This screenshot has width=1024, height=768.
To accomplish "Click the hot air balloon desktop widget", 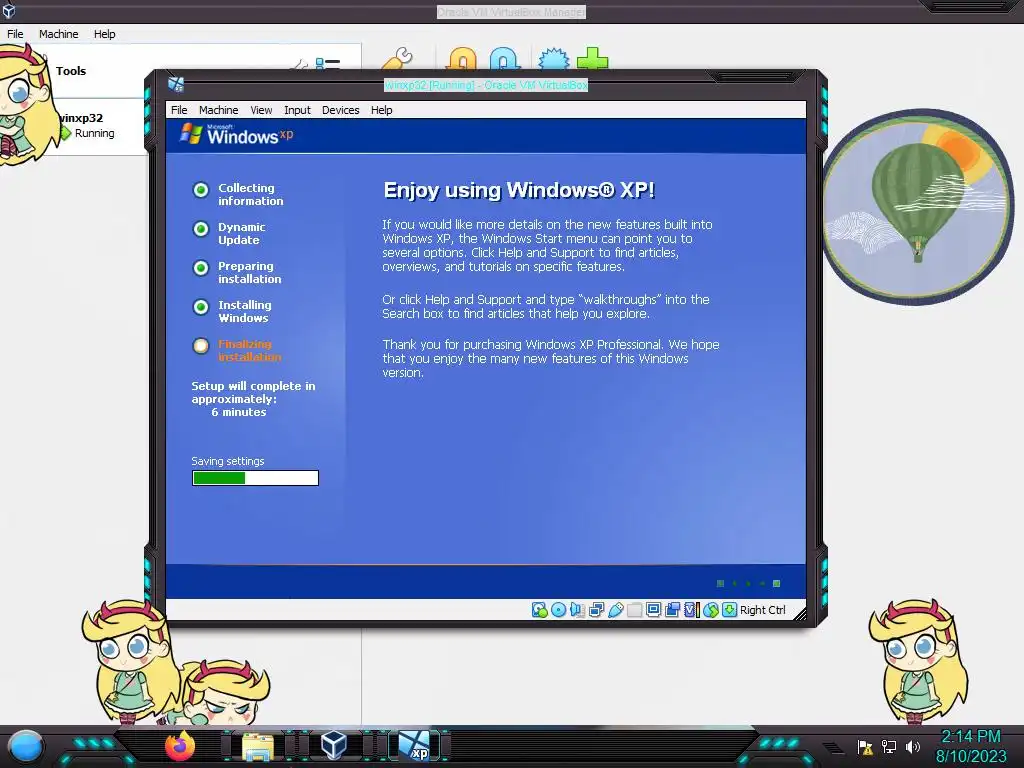I will click(x=918, y=206).
